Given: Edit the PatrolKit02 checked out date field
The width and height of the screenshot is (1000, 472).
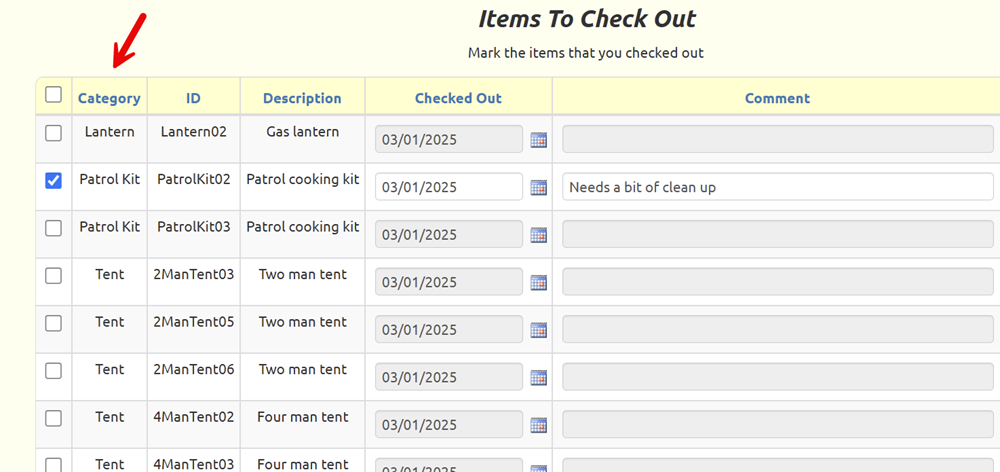Looking at the screenshot, I should coord(448,187).
